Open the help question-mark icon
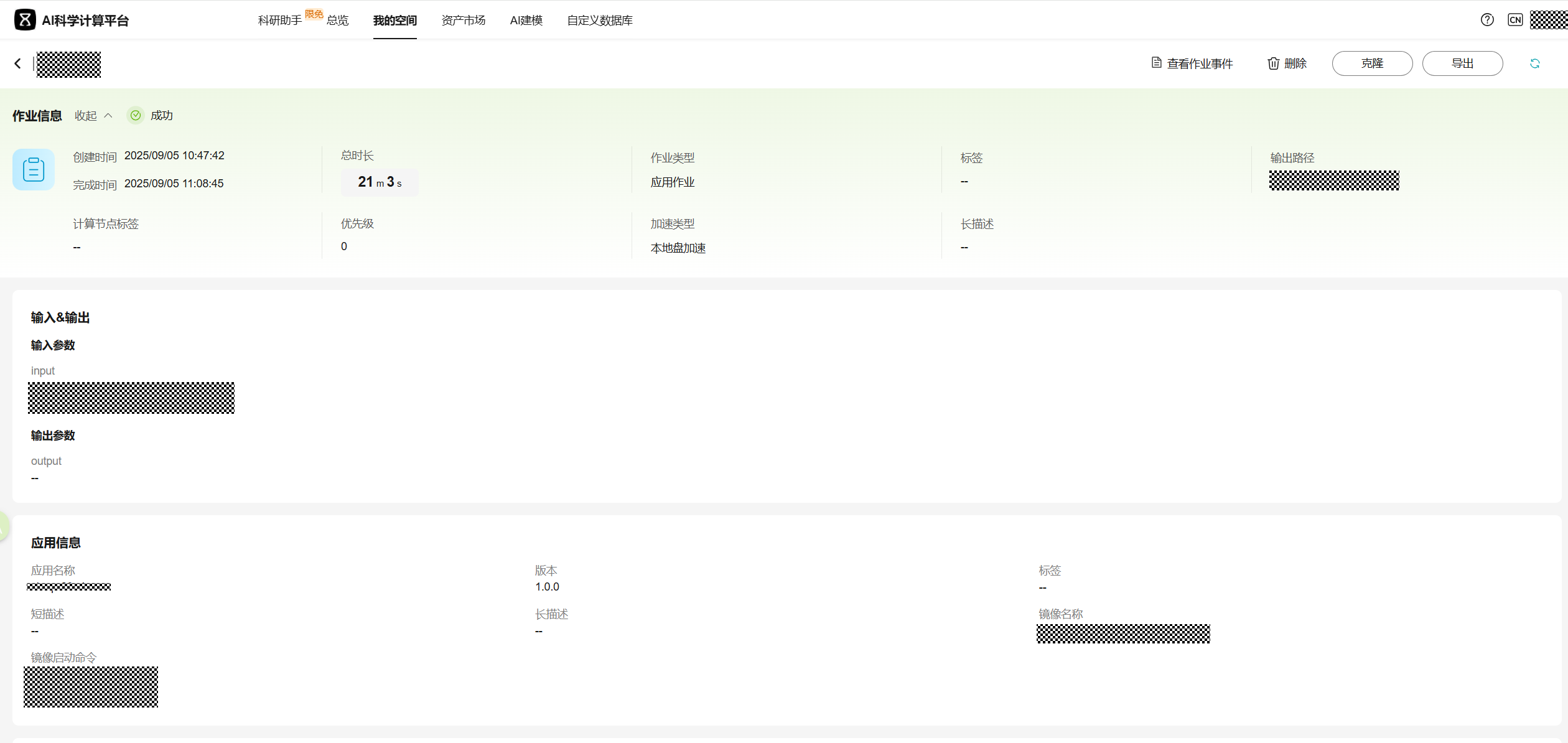This screenshot has height=743, width=1568. 1487,20
